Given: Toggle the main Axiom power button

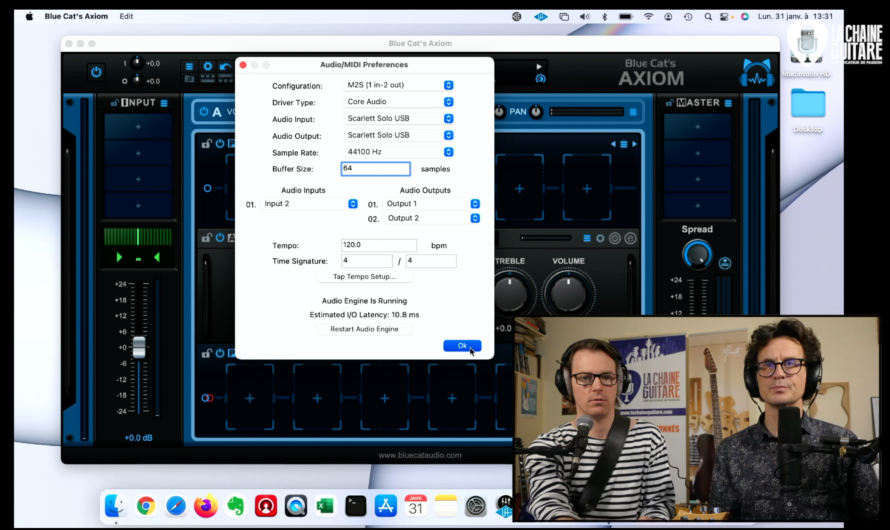Looking at the screenshot, I should click(96, 72).
